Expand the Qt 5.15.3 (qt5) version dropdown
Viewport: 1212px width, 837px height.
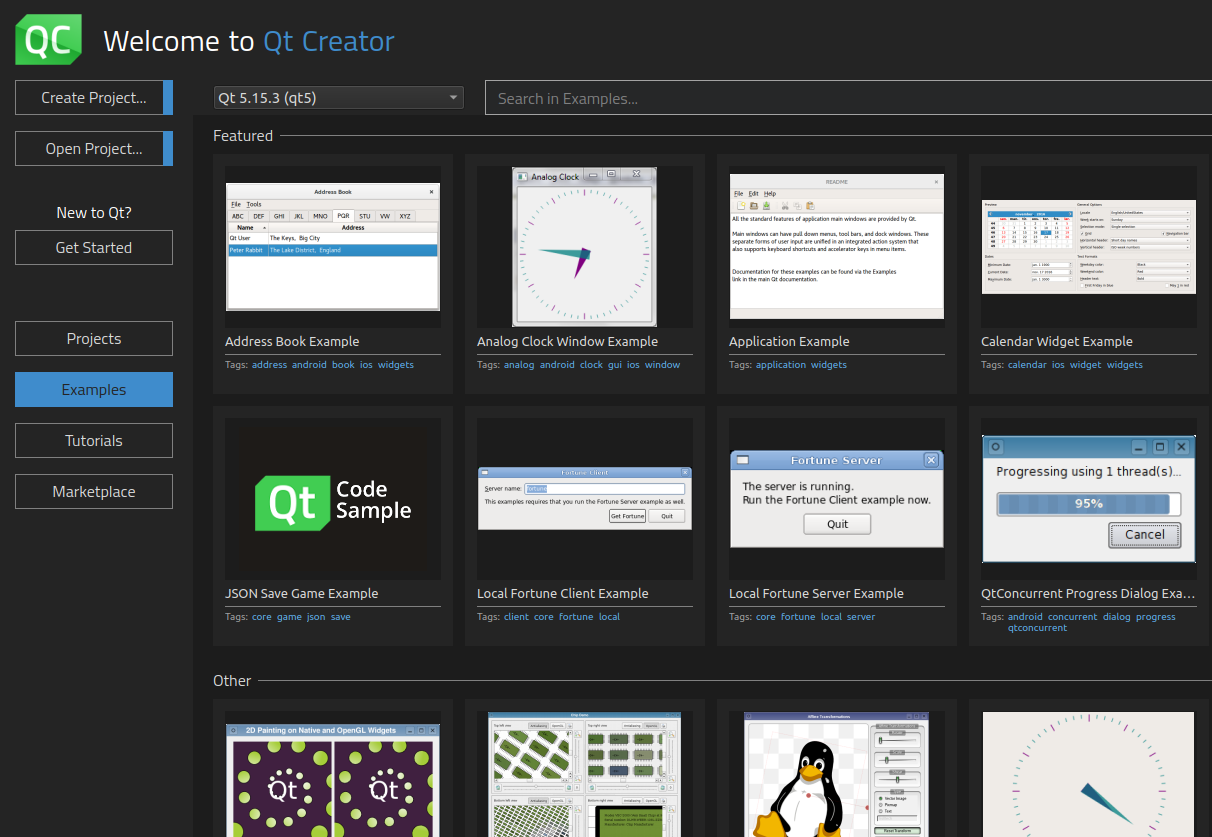pyautogui.click(x=339, y=98)
